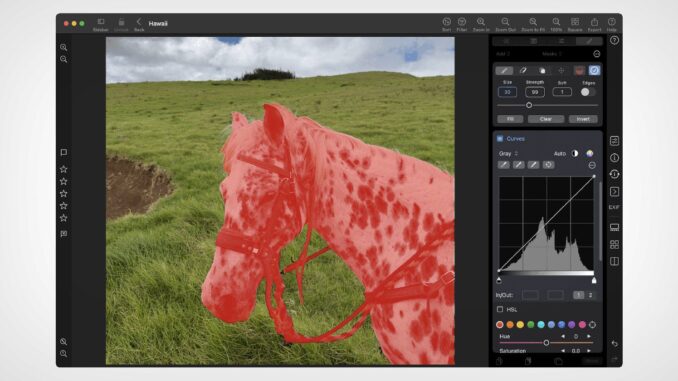
Task: Toggle the Sidebar from the toolbar
Action: pyautogui.click(x=100, y=24)
